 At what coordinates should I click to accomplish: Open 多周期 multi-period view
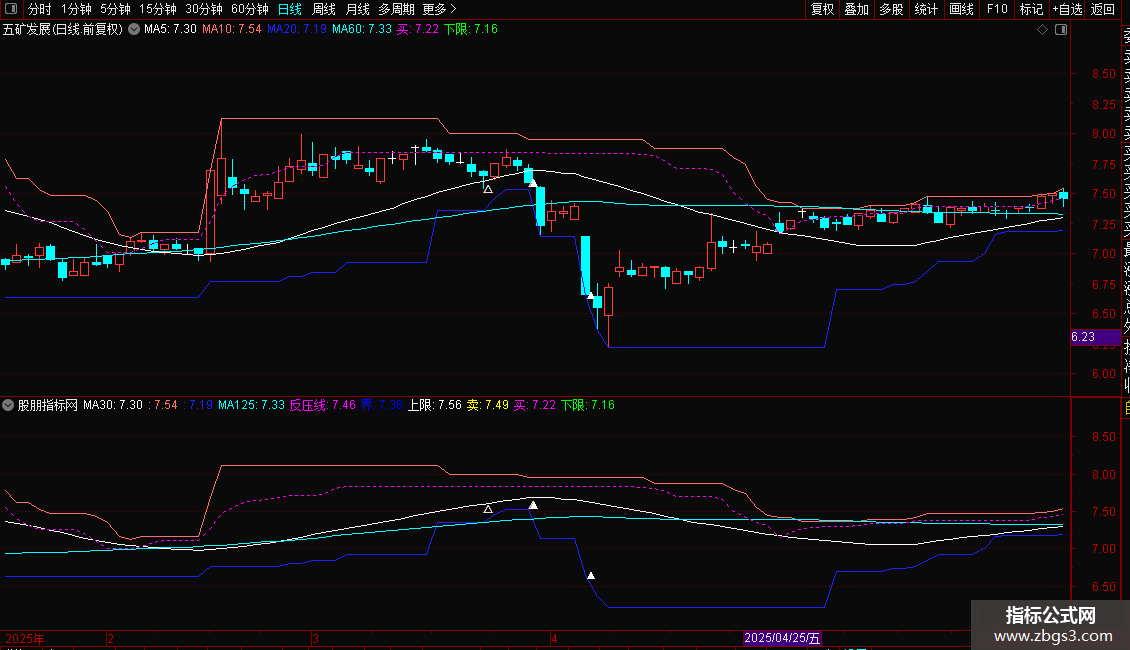396,9
